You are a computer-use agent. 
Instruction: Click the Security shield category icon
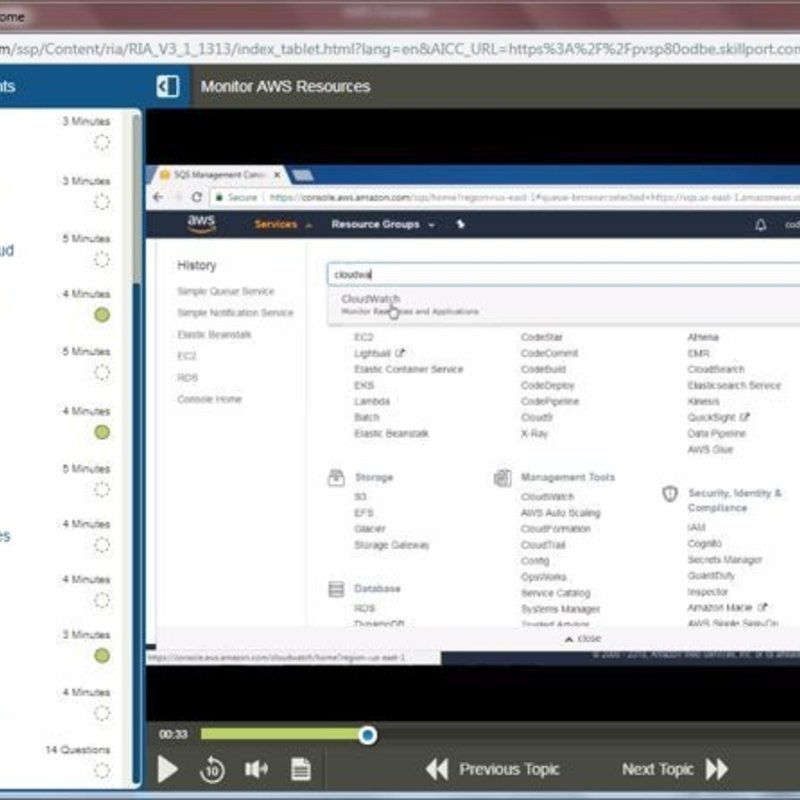click(x=669, y=493)
